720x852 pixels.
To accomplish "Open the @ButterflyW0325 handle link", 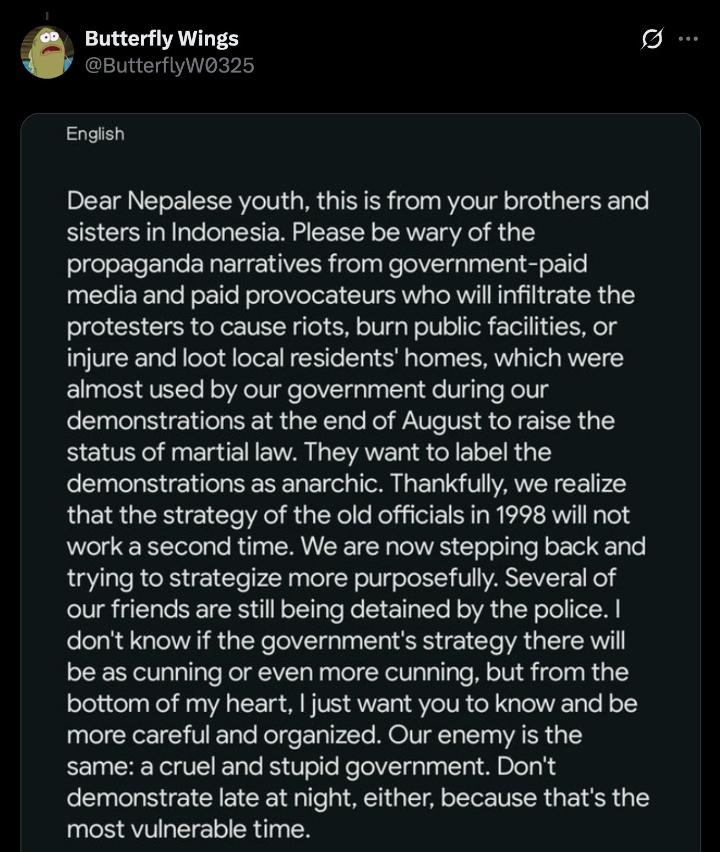I will (169, 65).
